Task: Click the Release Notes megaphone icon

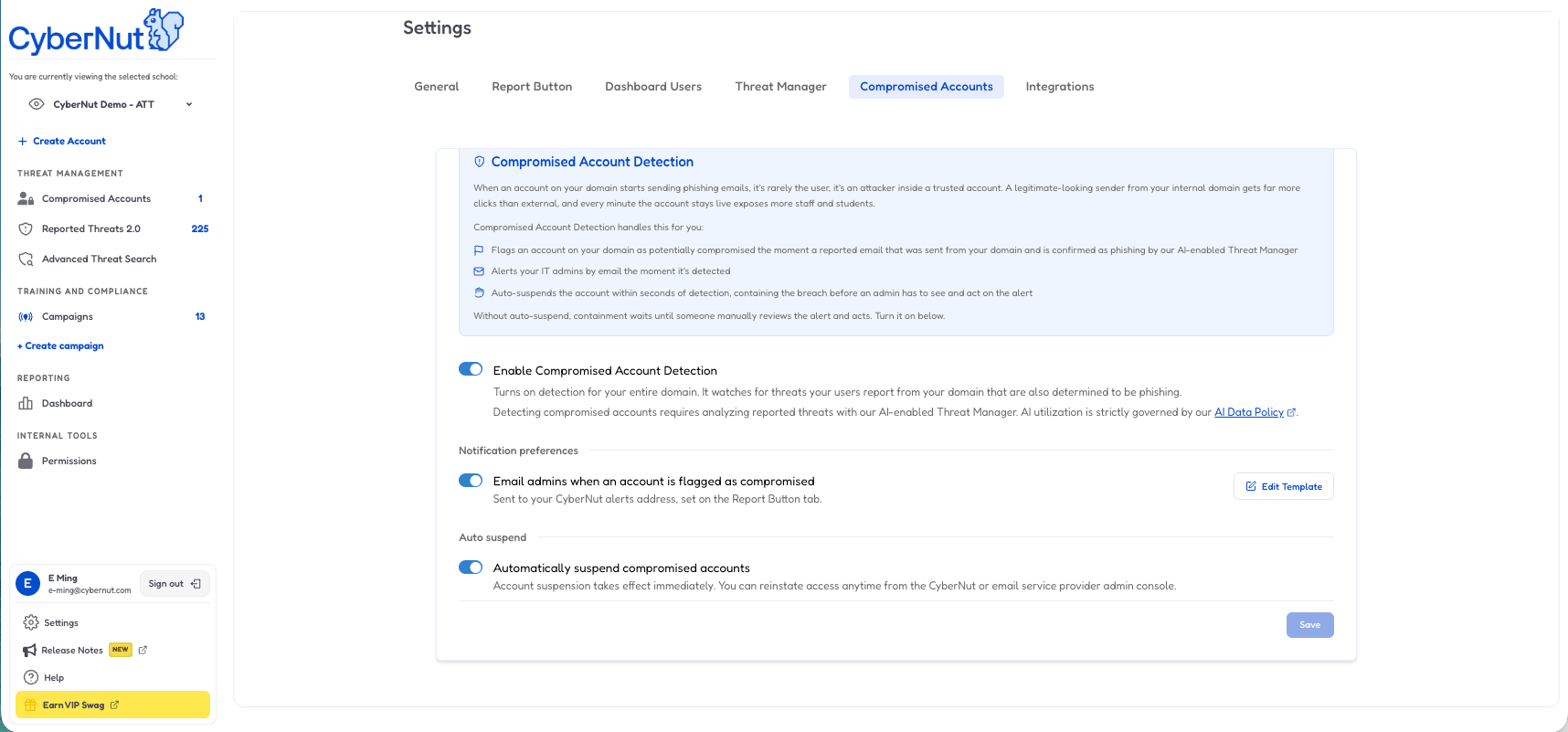Action: click(x=30, y=650)
